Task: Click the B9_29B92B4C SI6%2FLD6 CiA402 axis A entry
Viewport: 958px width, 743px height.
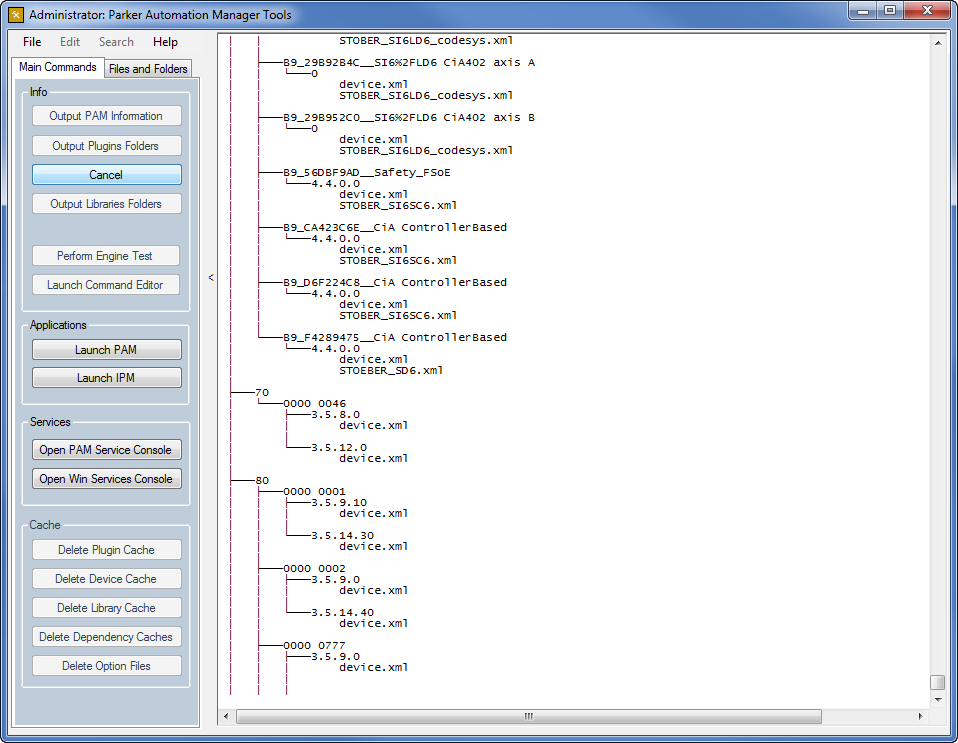Action: 409,62
